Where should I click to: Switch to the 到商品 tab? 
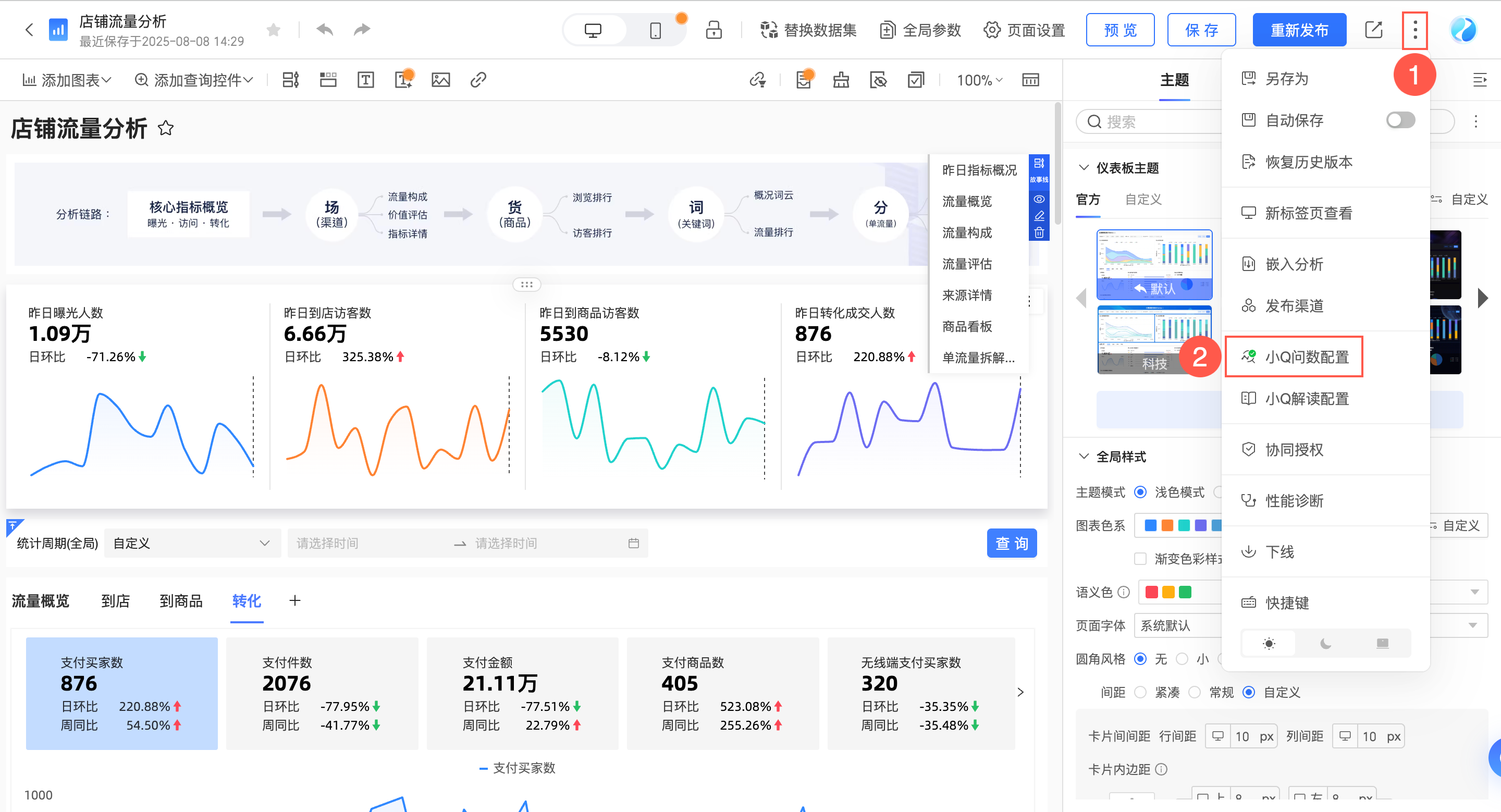[181, 600]
